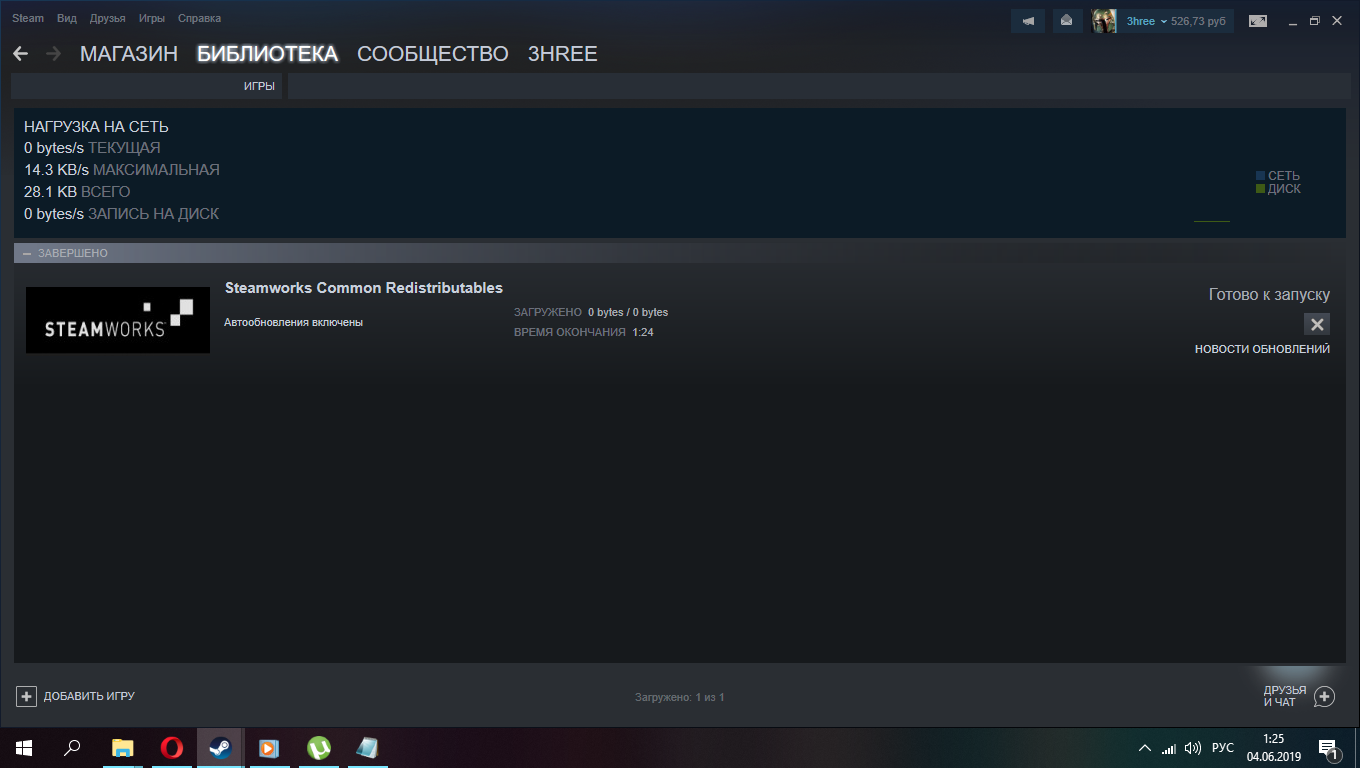Viewport: 1360px width, 768px height.
Task: Click the plus icon beside ДРУЗЬЯ И ЧАТ
Action: click(1324, 696)
